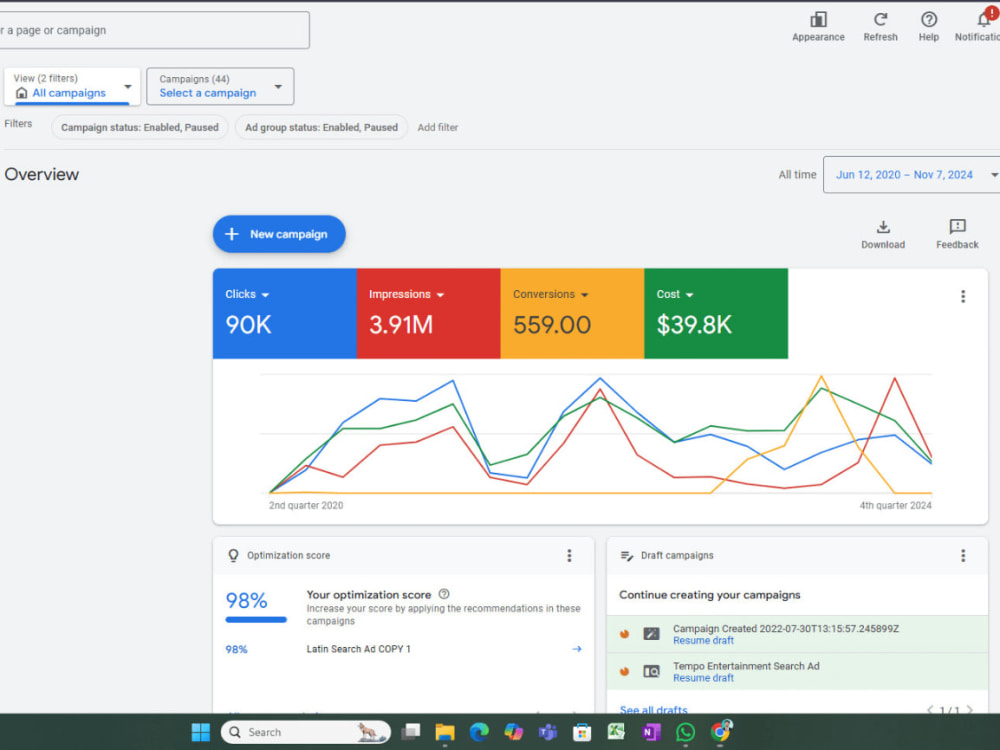Edit the Campaign status filter chip

click(140, 128)
